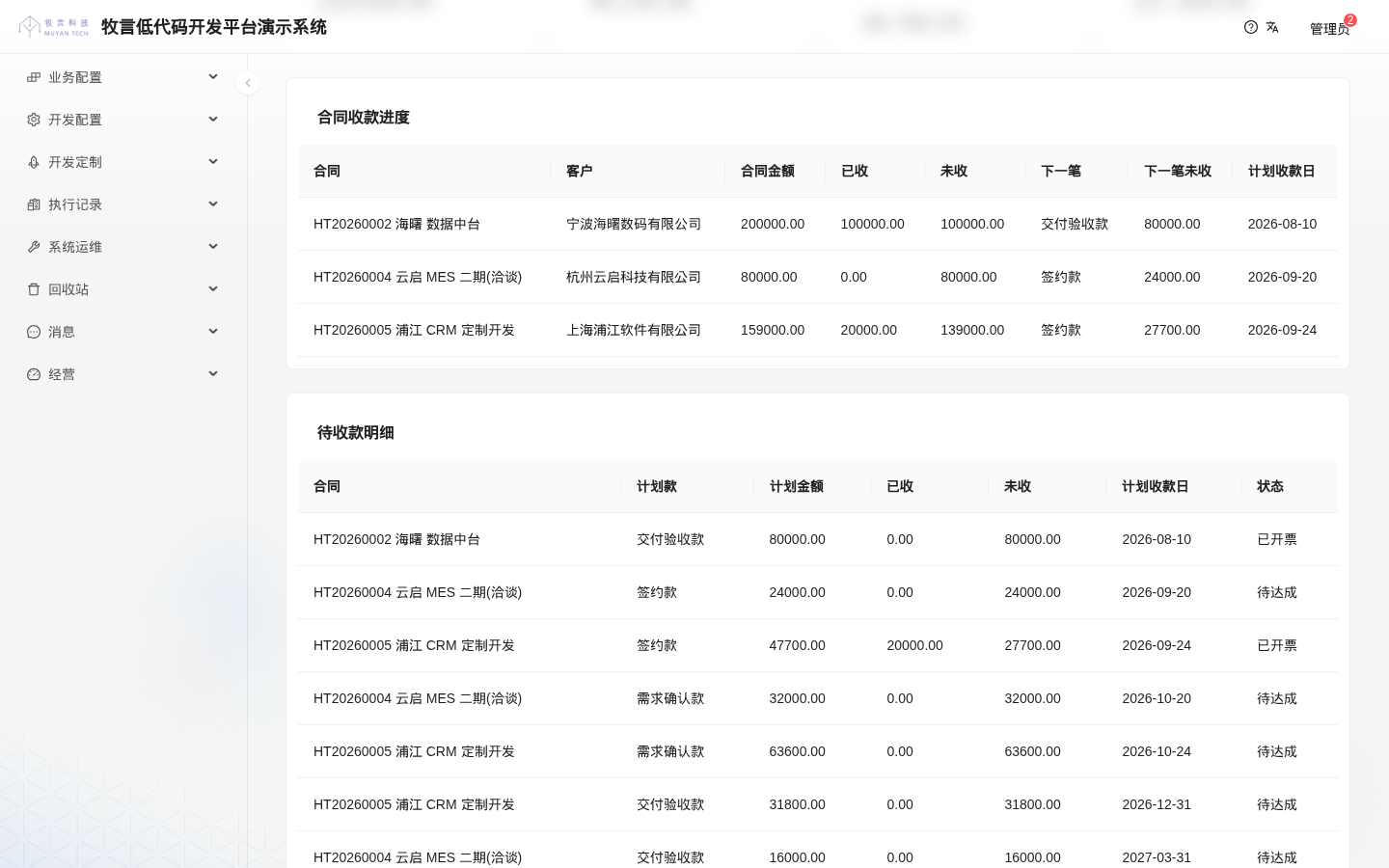Collapse the sidebar with the arrow button
Screen dimensions: 1389x868
click(248, 83)
